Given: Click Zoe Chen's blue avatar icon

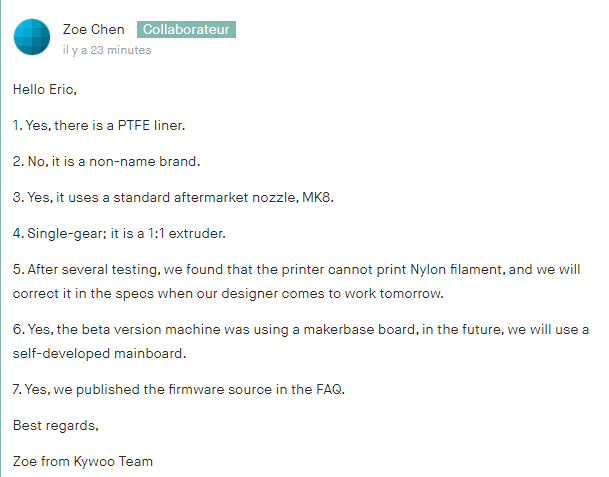Looking at the screenshot, I should coord(32,37).
